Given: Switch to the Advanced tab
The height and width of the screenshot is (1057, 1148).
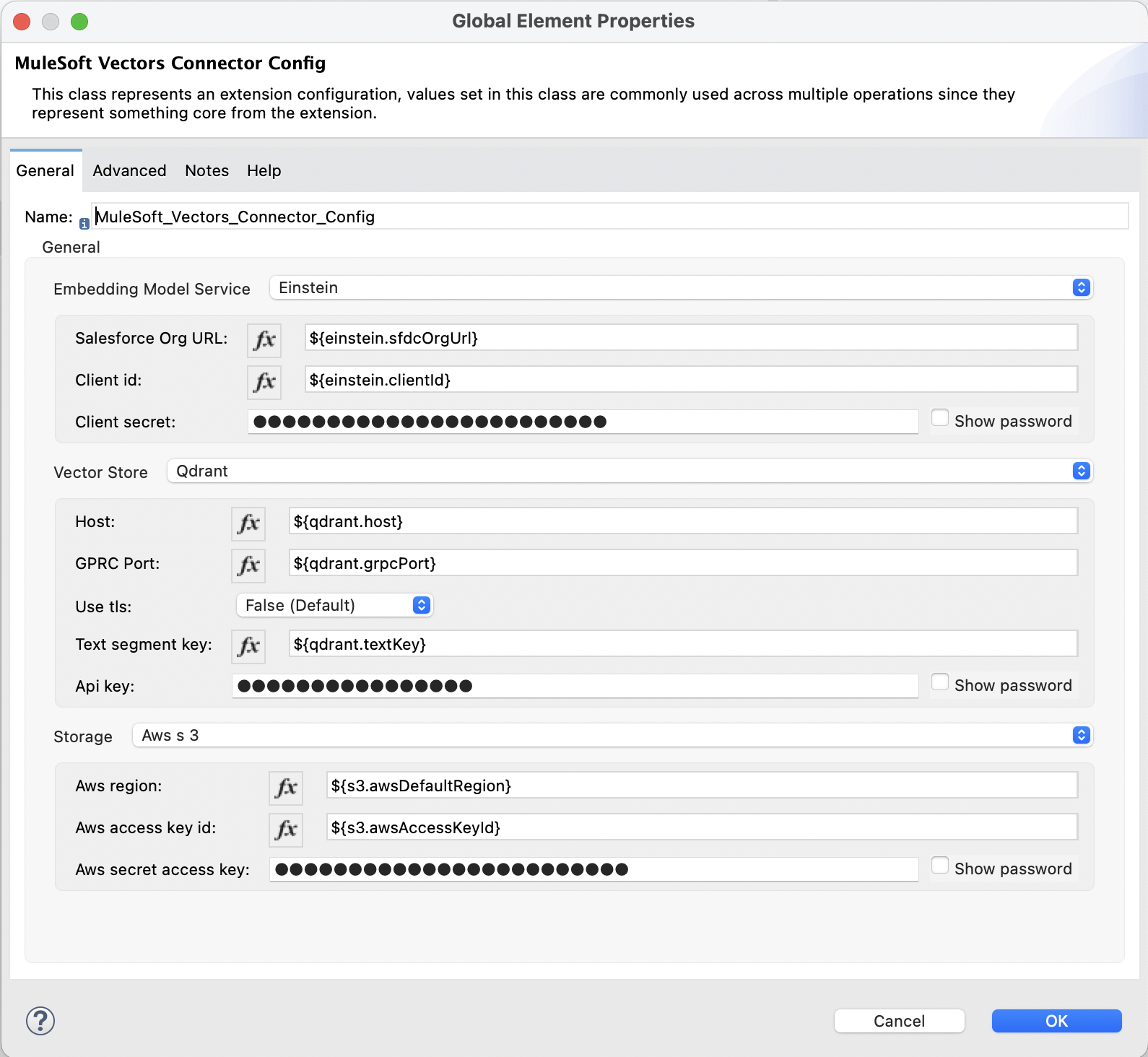Looking at the screenshot, I should (129, 170).
